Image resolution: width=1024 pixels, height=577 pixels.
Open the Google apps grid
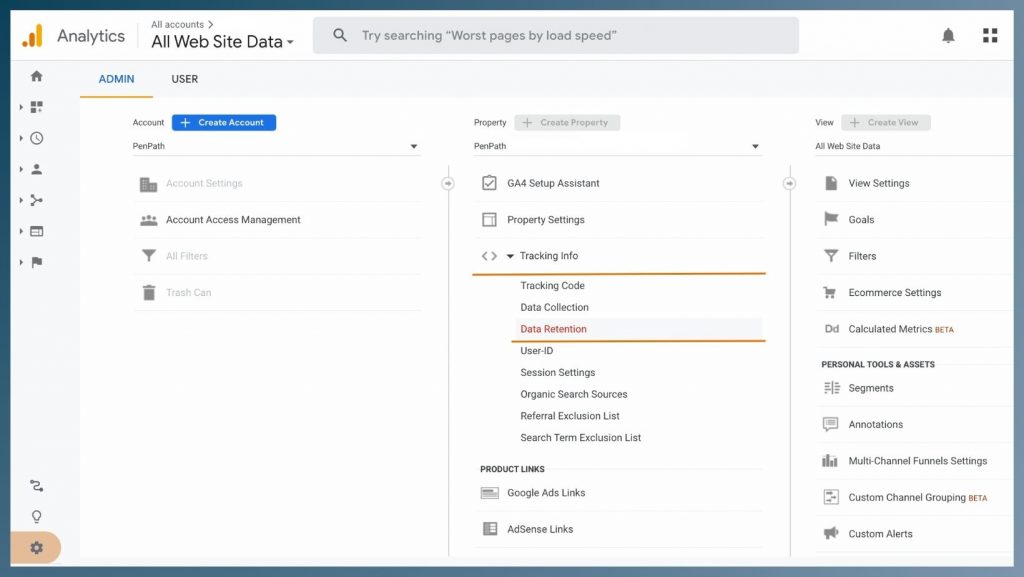click(x=990, y=35)
